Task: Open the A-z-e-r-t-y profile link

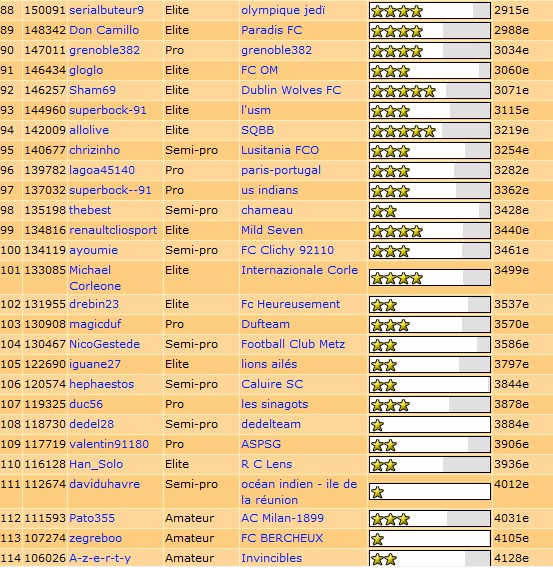Action: [x=100, y=558]
